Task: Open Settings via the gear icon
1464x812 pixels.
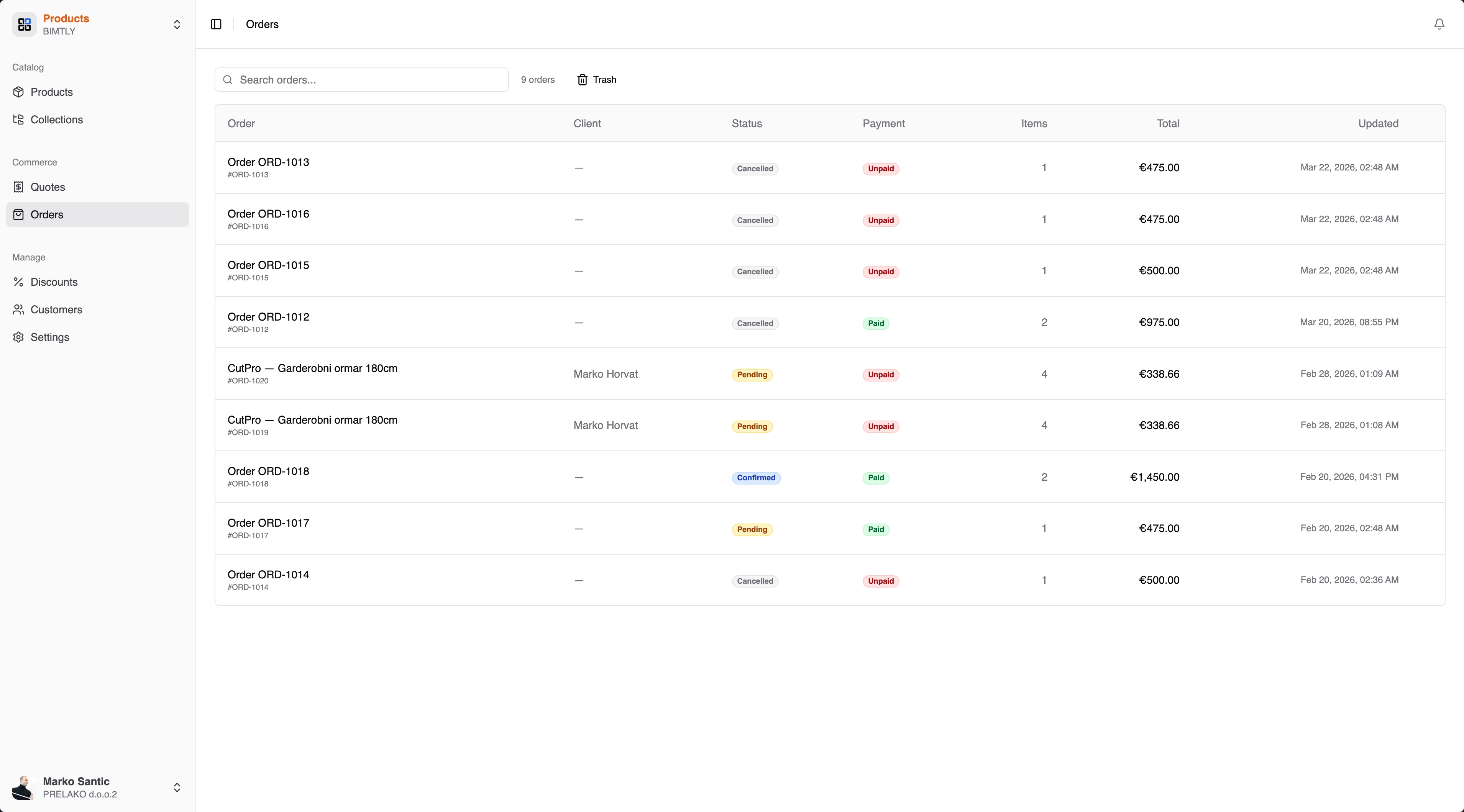Action: point(19,337)
